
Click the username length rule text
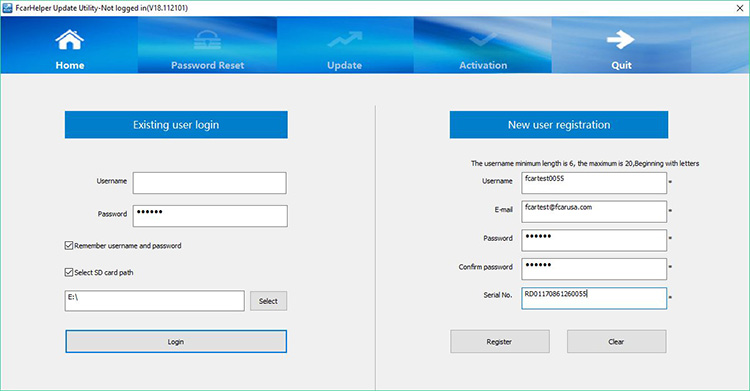[x=585, y=163]
